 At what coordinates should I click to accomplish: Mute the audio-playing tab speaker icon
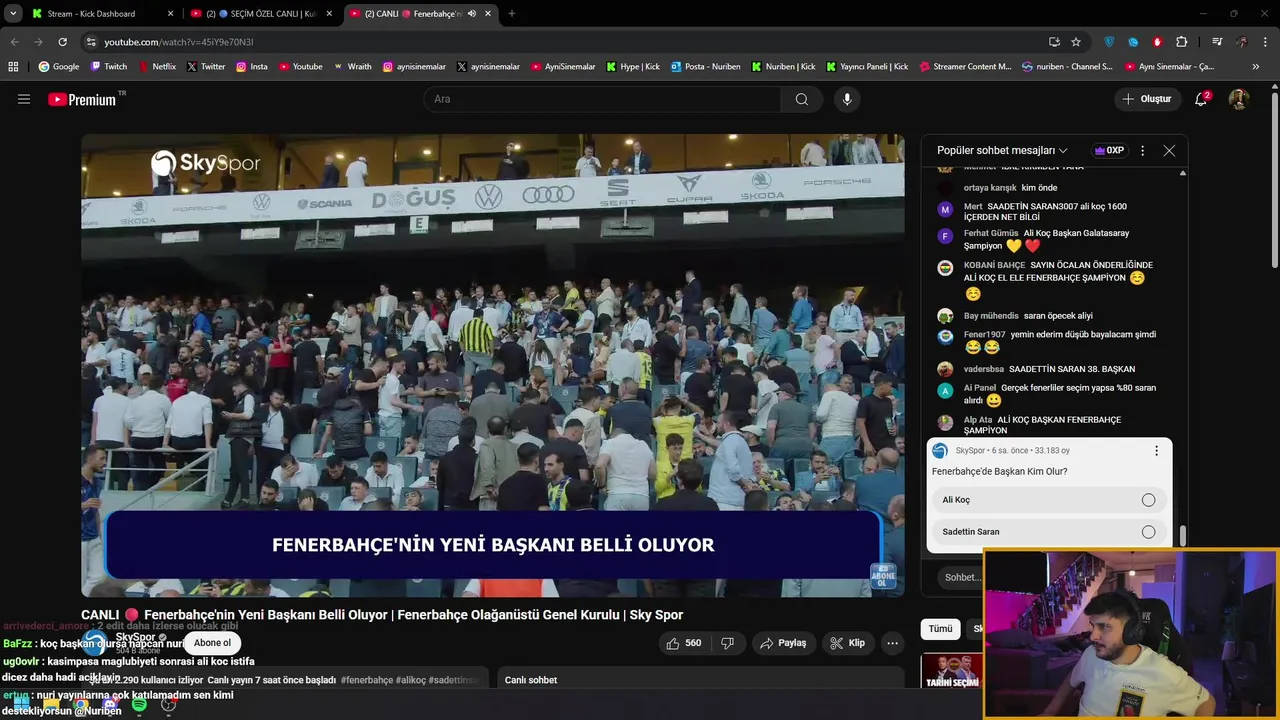(x=472, y=14)
